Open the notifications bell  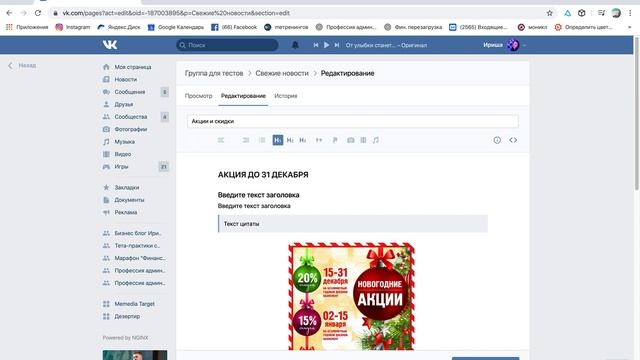click(295, 45)
